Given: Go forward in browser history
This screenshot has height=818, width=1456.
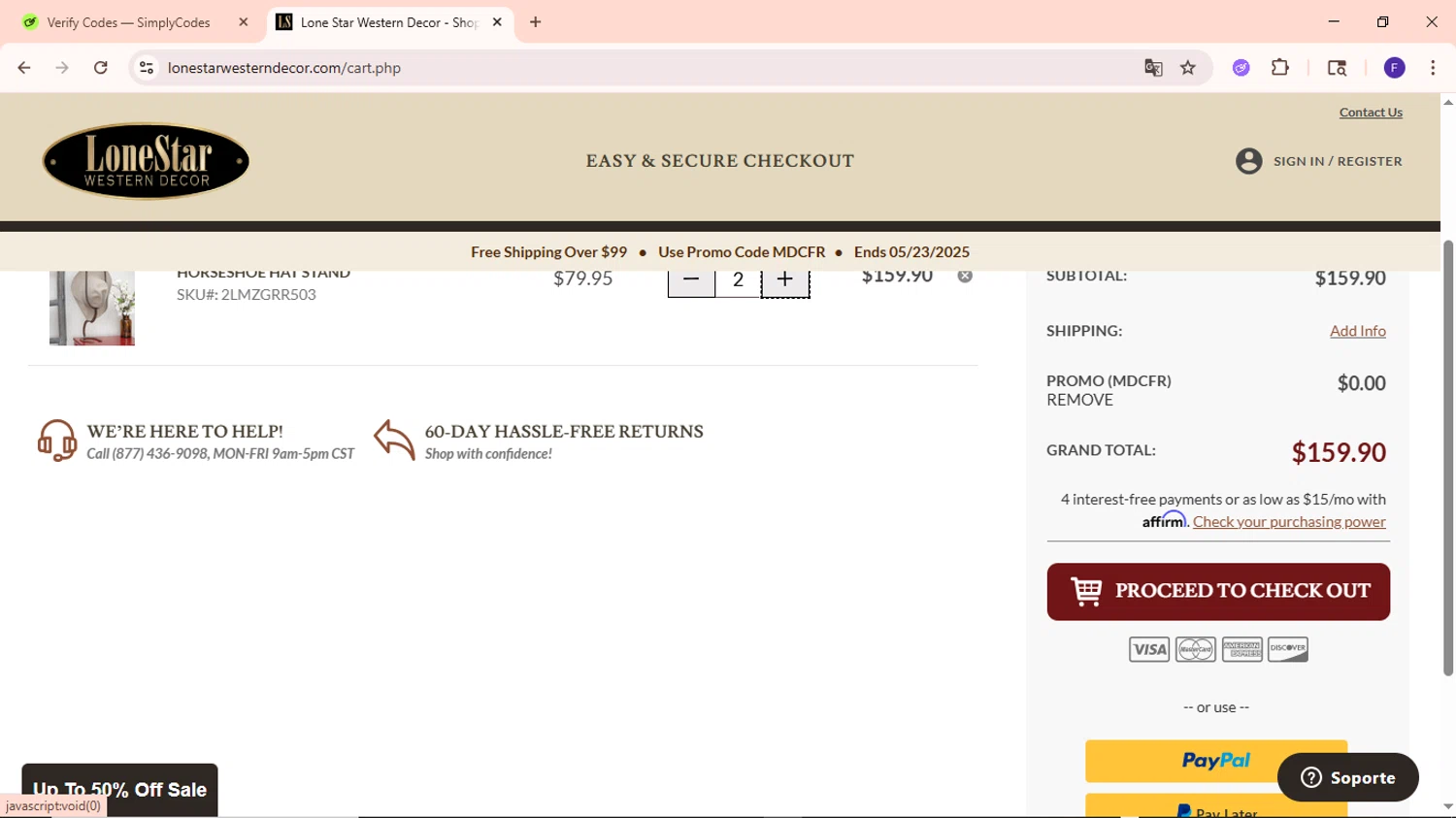Looking at the screenshot, I should point(62,68).
